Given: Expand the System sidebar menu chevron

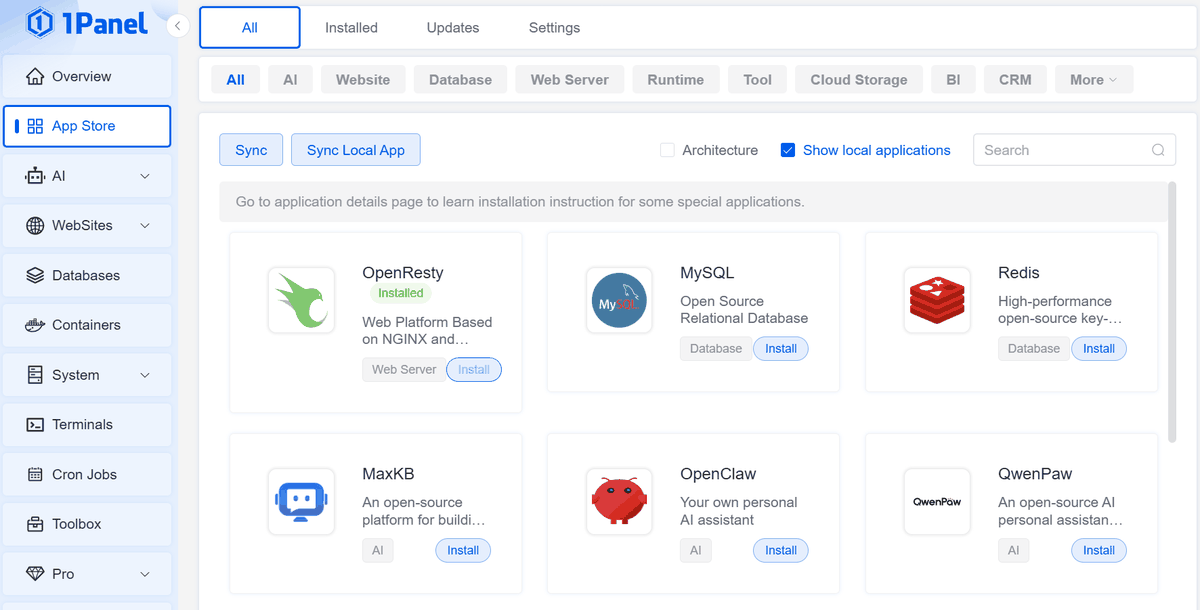Looking at the screenshot, I should click(x=145, y=375).
